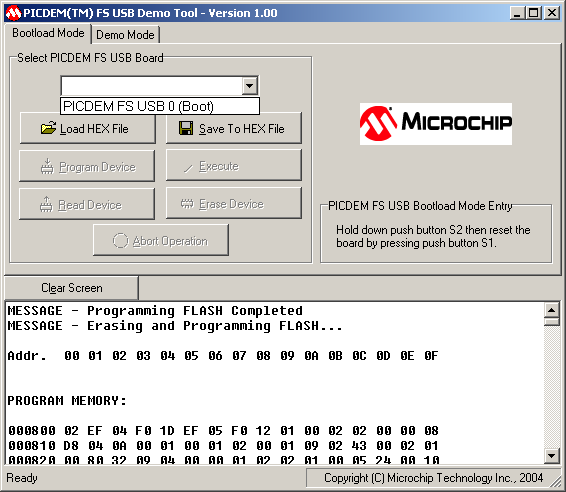Click the open-folder icon on Load HEX File

[48, 128]
